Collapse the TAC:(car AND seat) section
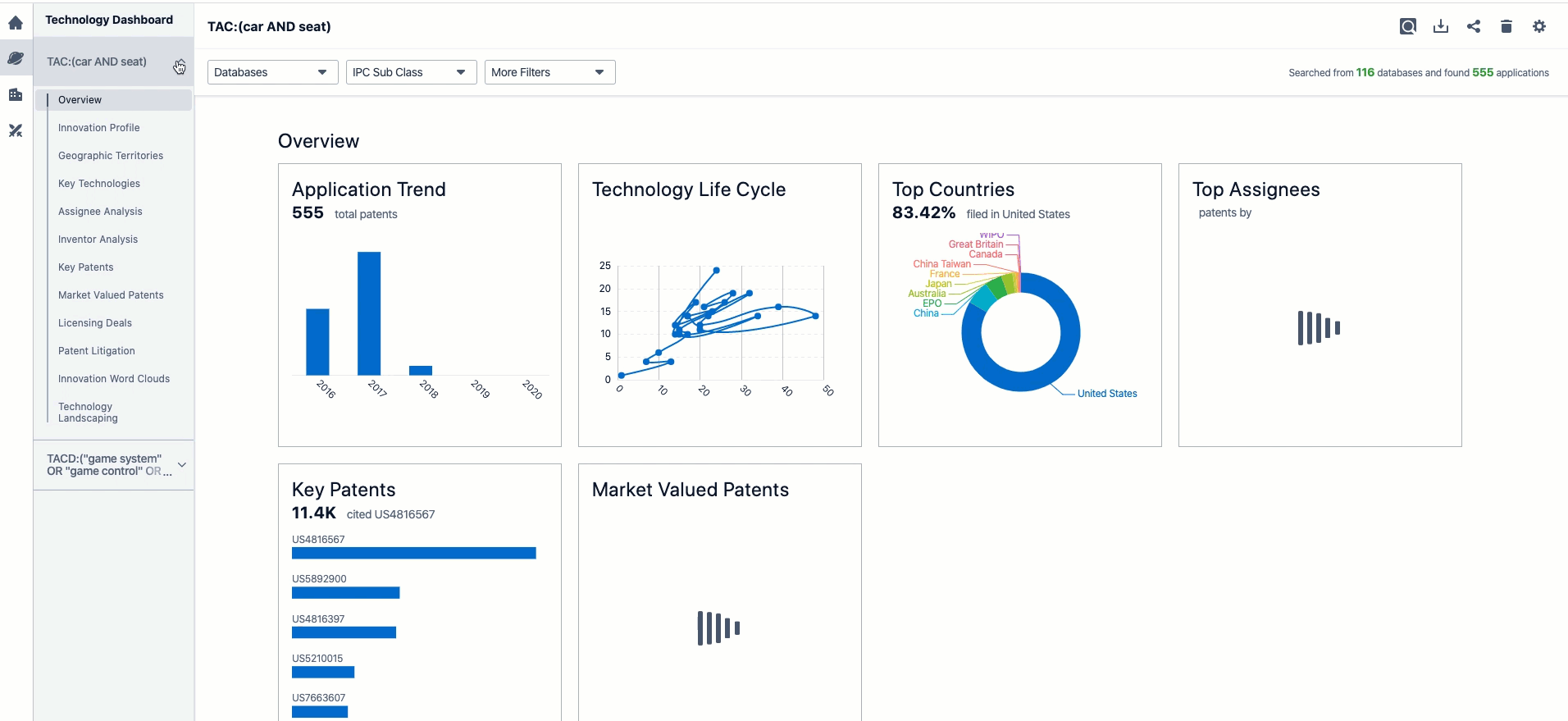Screen dimensions: 1568x721 [180, 64]
